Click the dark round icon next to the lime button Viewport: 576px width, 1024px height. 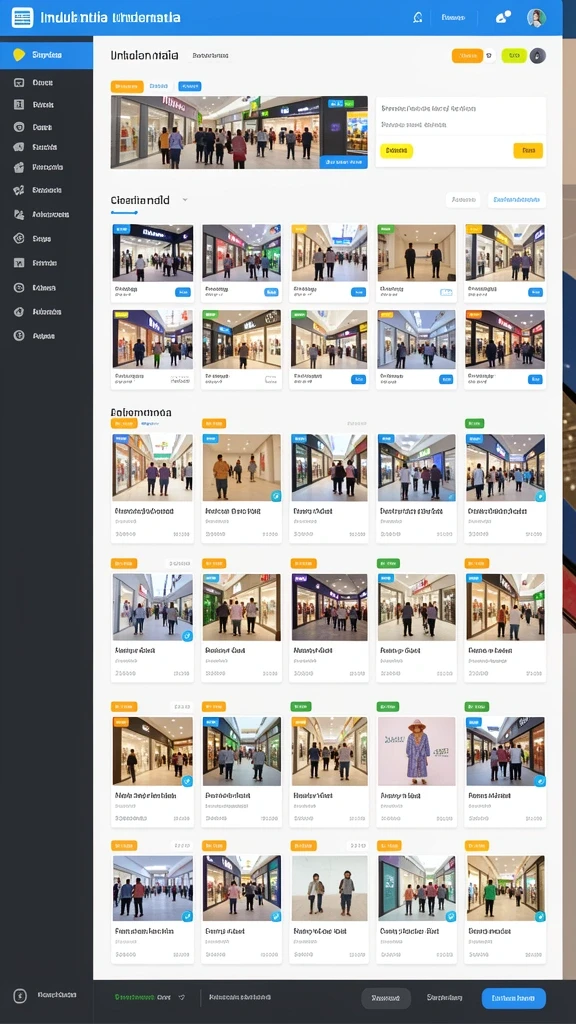(x=537, y=56)
